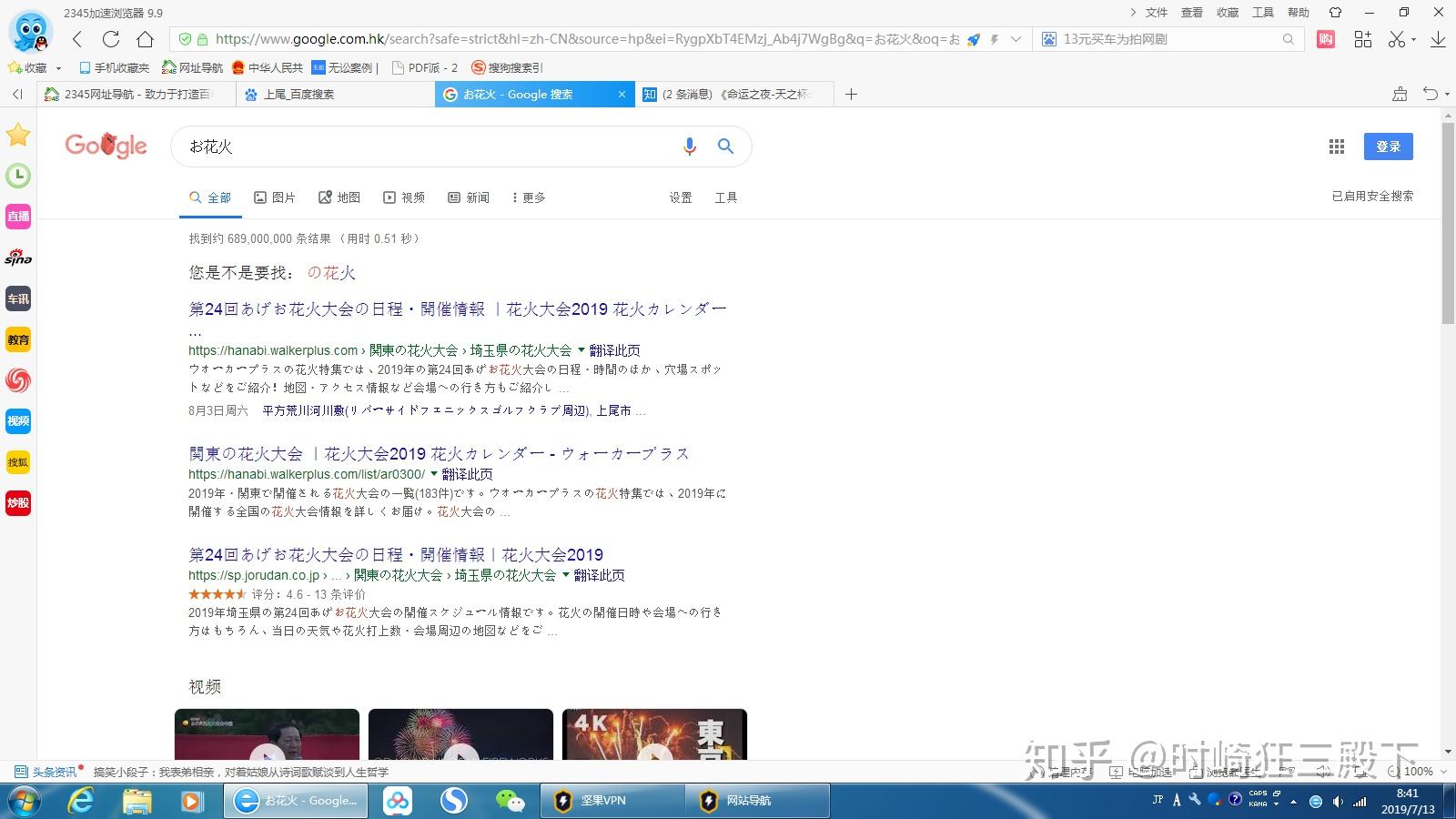Open the browser apps grid toolbar icon
This screenshot has width=1456, height=819.
point(1362,39)
